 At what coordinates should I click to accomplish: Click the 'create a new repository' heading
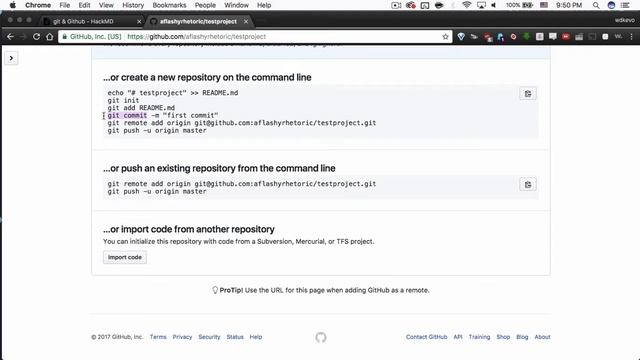click(207, 78)
